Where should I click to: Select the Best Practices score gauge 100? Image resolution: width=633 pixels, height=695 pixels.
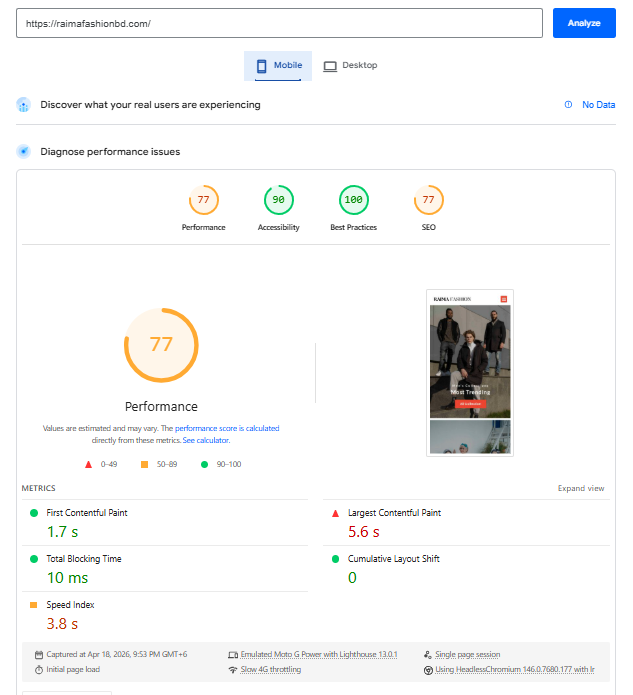[x=353, y=200]
